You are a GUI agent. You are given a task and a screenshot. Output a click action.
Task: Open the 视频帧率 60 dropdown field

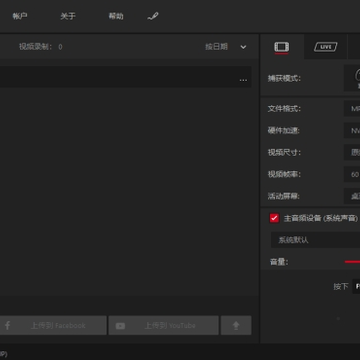click(352, 174)
